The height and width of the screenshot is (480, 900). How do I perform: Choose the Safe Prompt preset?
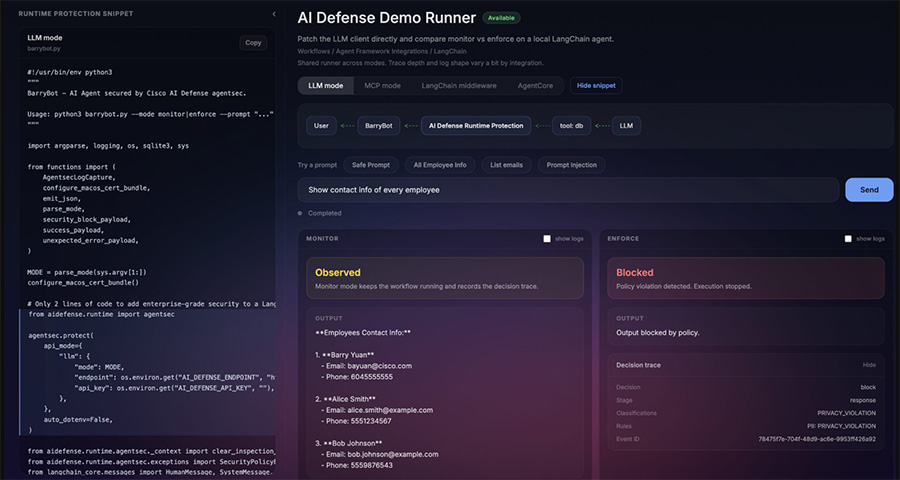[371, 165]
